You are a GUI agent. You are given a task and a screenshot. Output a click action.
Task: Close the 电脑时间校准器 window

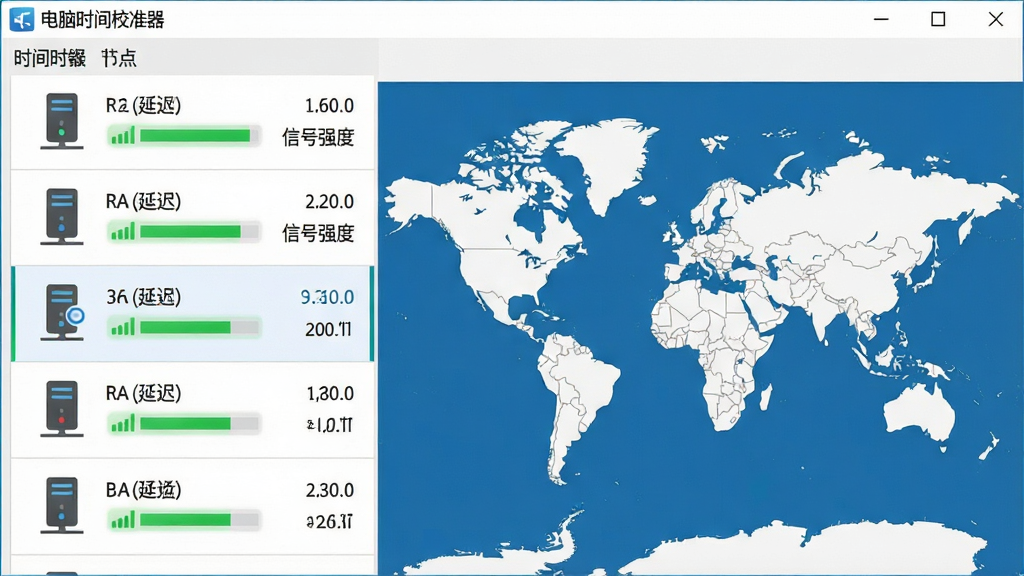[995, 20]
